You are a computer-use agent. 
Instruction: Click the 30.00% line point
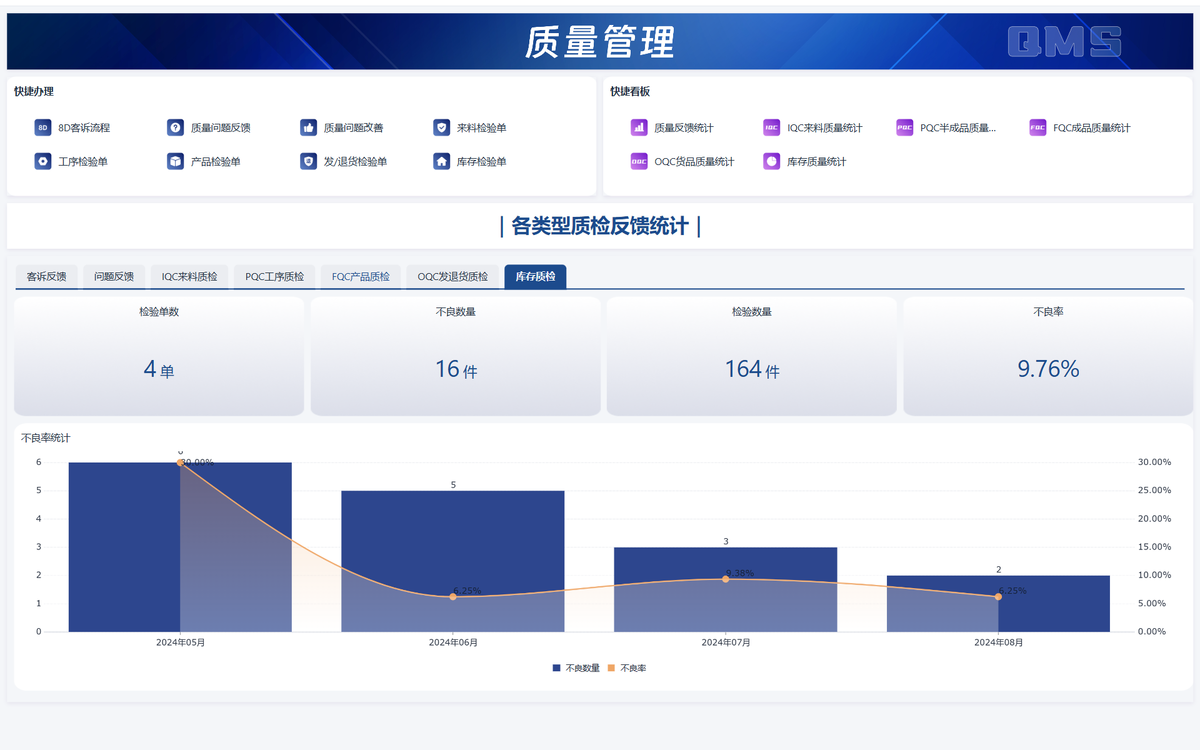tap(180, 462)
